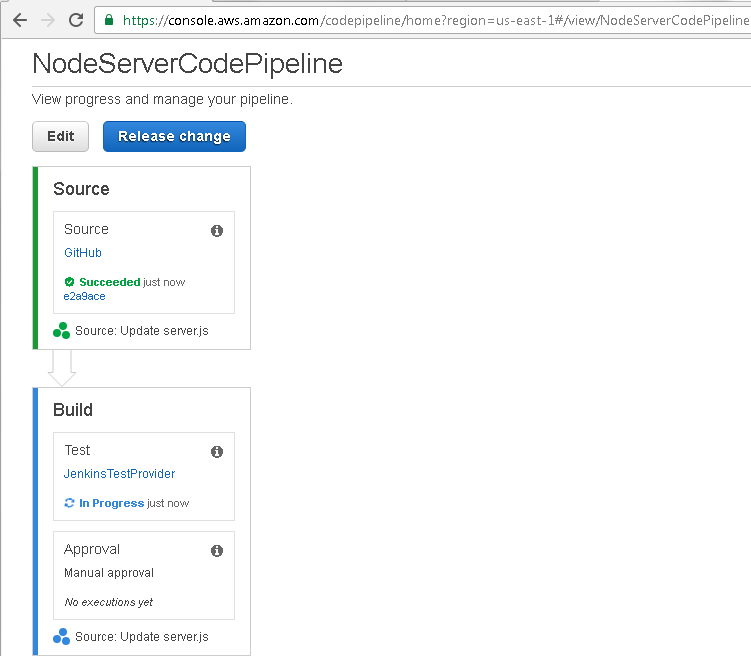Click the Edit pipeline button
Image resolution: width=751 pixels, height=656 pixels.
[x=60, y=136]
